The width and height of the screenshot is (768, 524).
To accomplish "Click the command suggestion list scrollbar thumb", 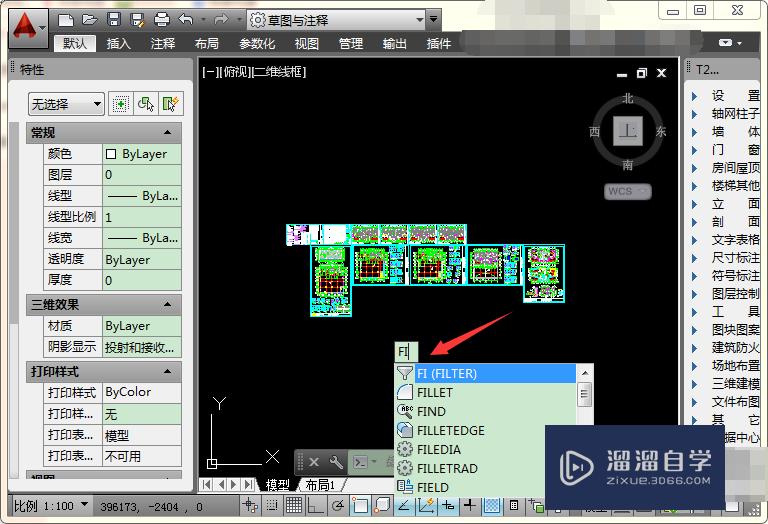I will (584, 394).
